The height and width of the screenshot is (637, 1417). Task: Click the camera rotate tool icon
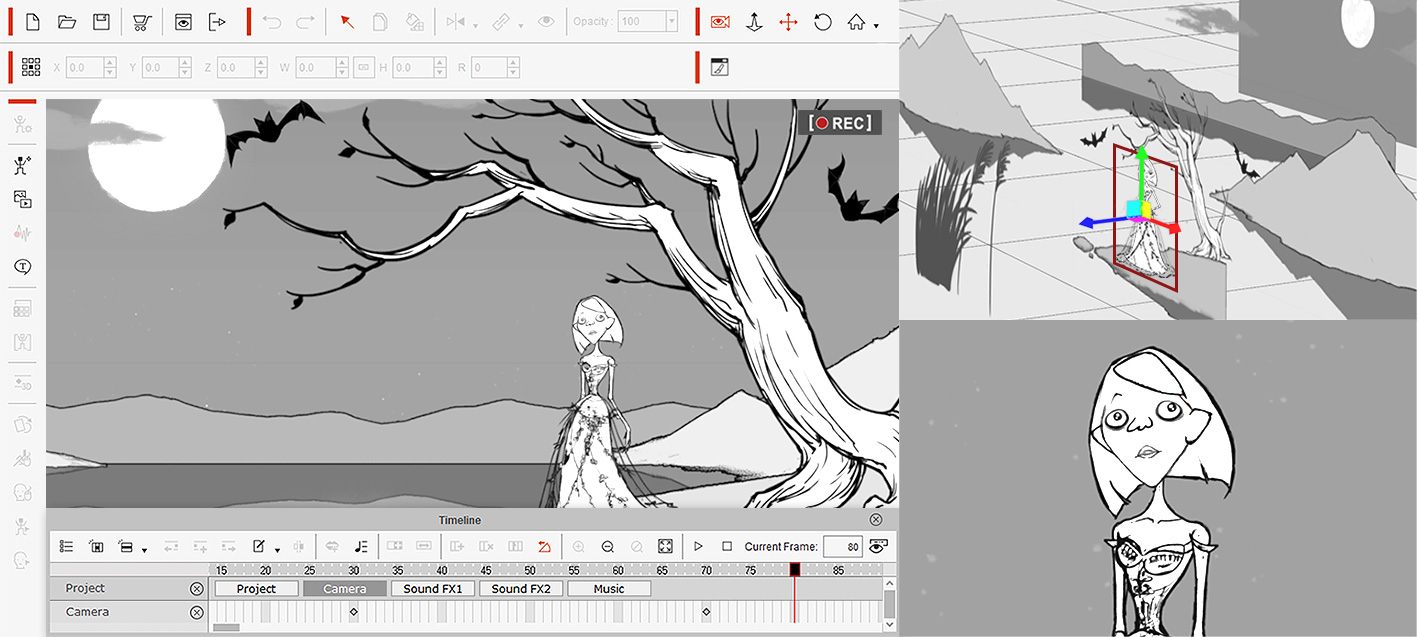(823, 22)
